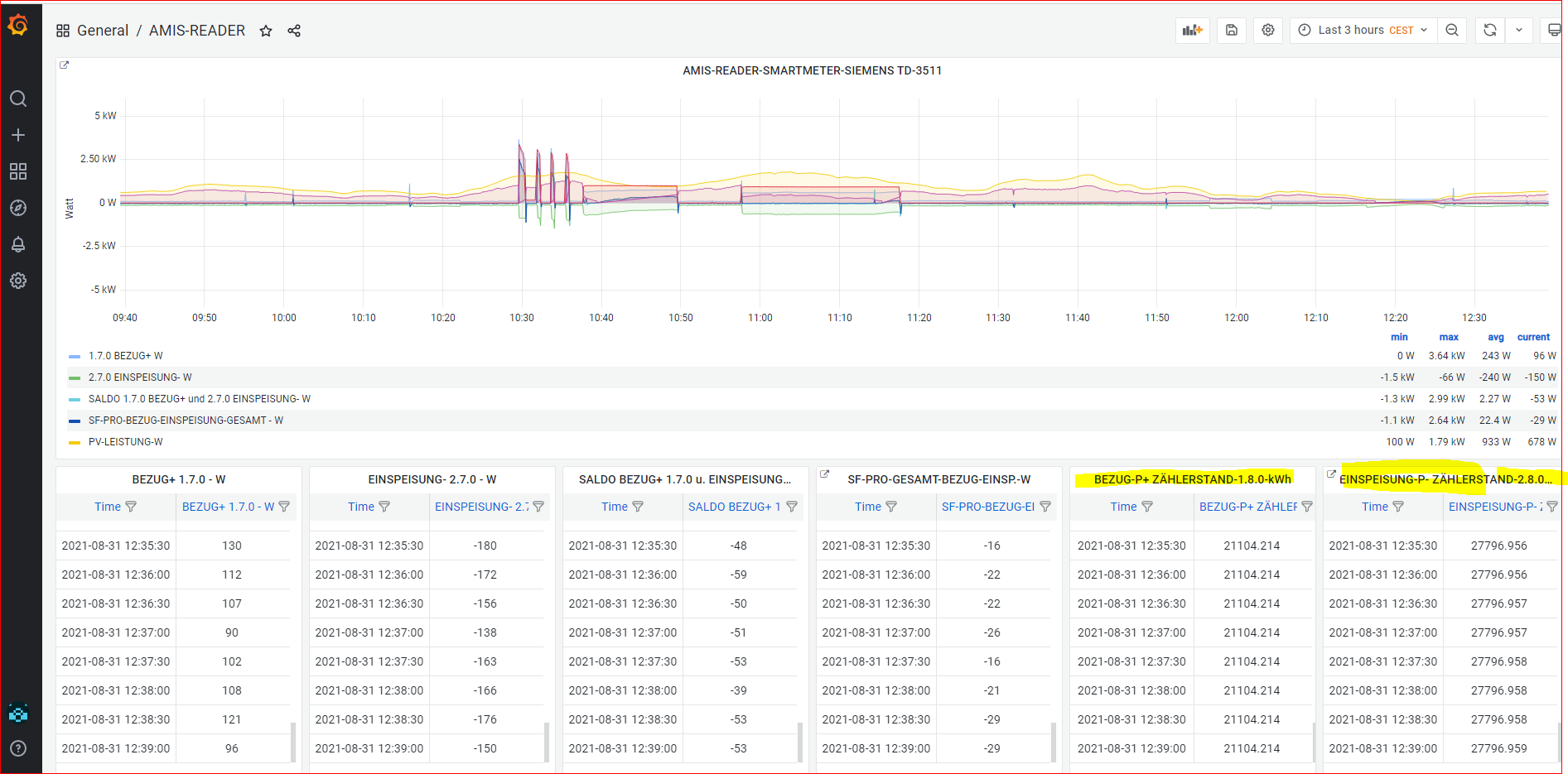Viewport: 1568px width, 774px height.
Task: Sort by SALDO BEZUG+ 1 column header
Action: (735, 507)
